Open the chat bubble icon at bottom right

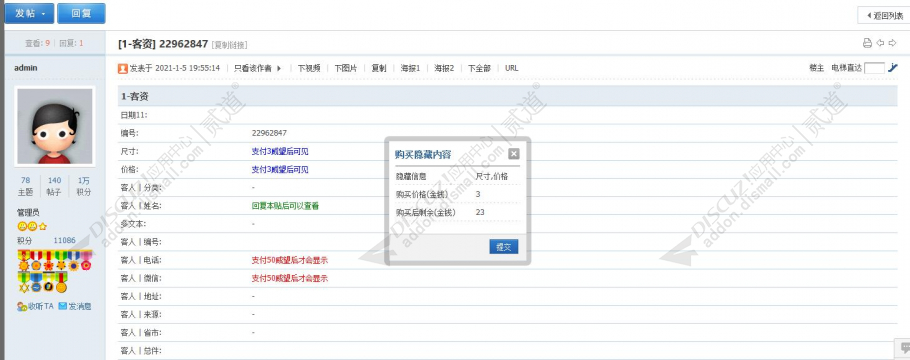(x=905, y=348)
